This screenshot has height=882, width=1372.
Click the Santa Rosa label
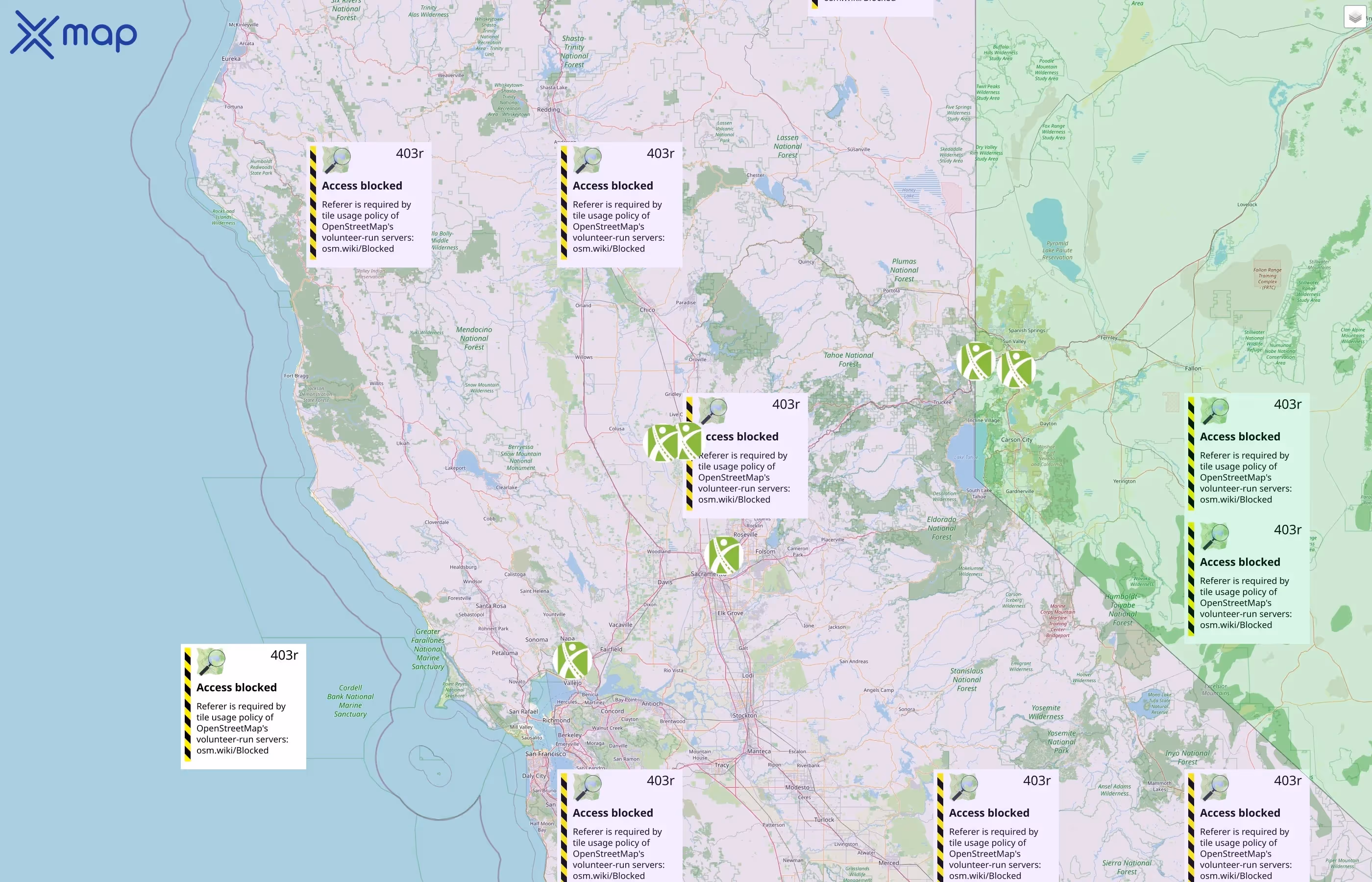491,606
